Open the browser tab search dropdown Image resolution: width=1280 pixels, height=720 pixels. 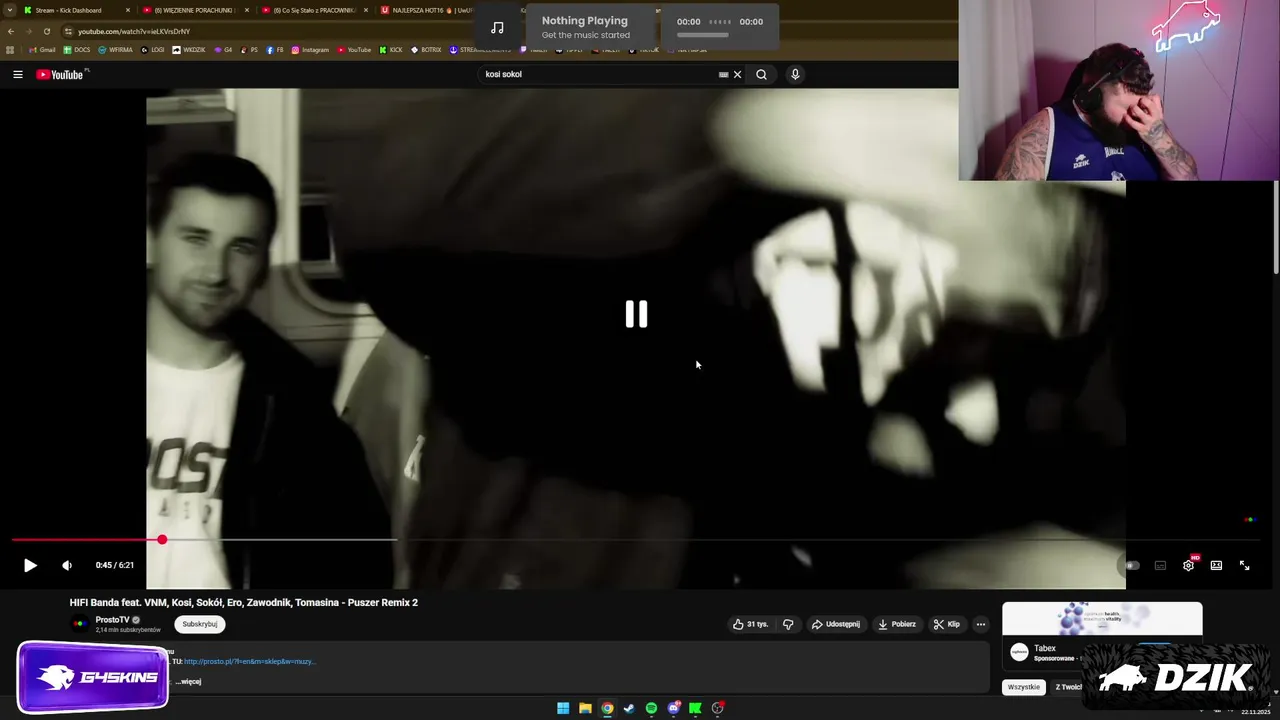coord(9,10)
